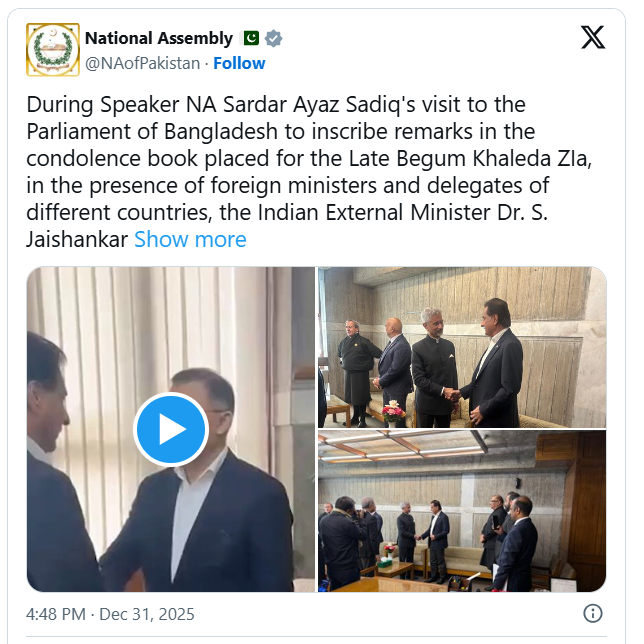Click the word "Jaishankar" in the post
Viewport: 644px width, 644px height.
coord(78,240)
